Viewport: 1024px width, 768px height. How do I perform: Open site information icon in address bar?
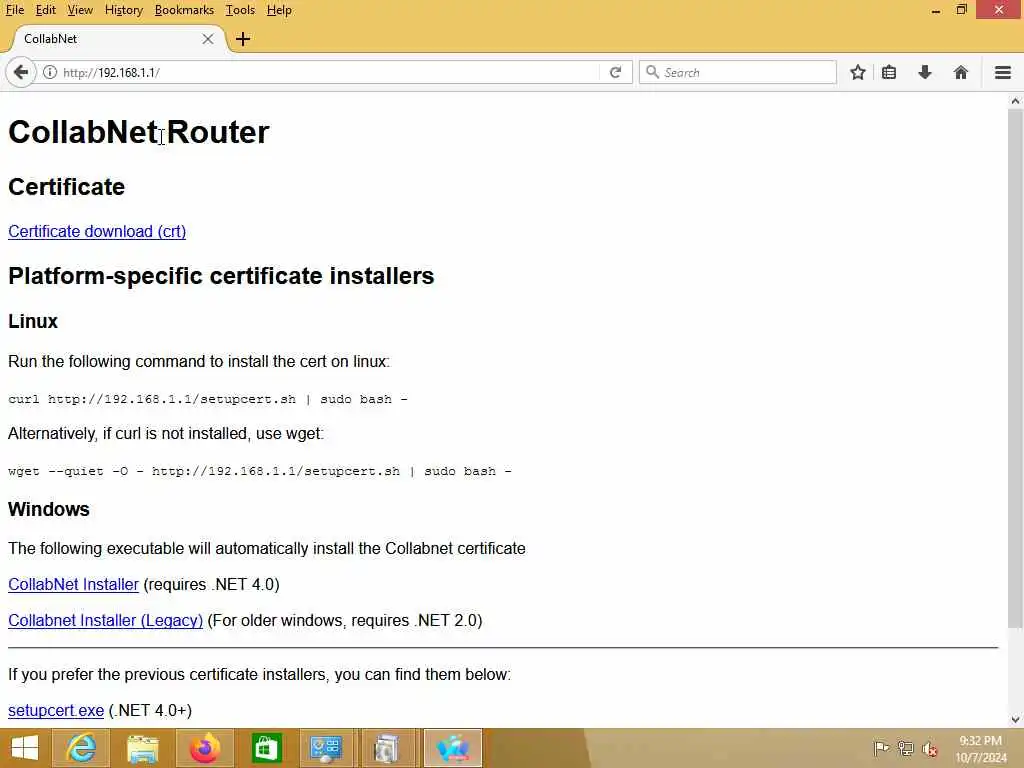[x=50, y=72]
